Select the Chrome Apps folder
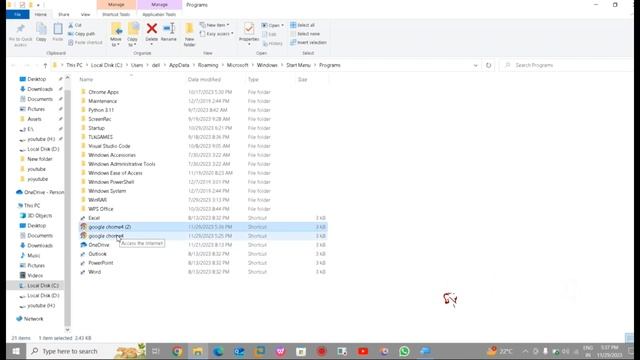 point(103,92)
